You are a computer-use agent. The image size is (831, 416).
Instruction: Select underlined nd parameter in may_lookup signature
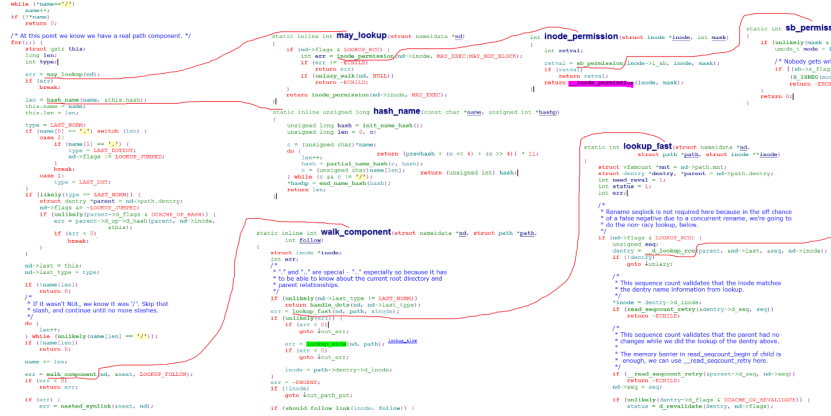459,37
